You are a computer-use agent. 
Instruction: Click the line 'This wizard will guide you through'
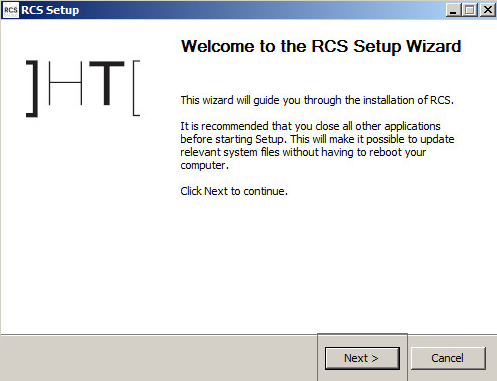pyautogui.click(x=317, y=100)
